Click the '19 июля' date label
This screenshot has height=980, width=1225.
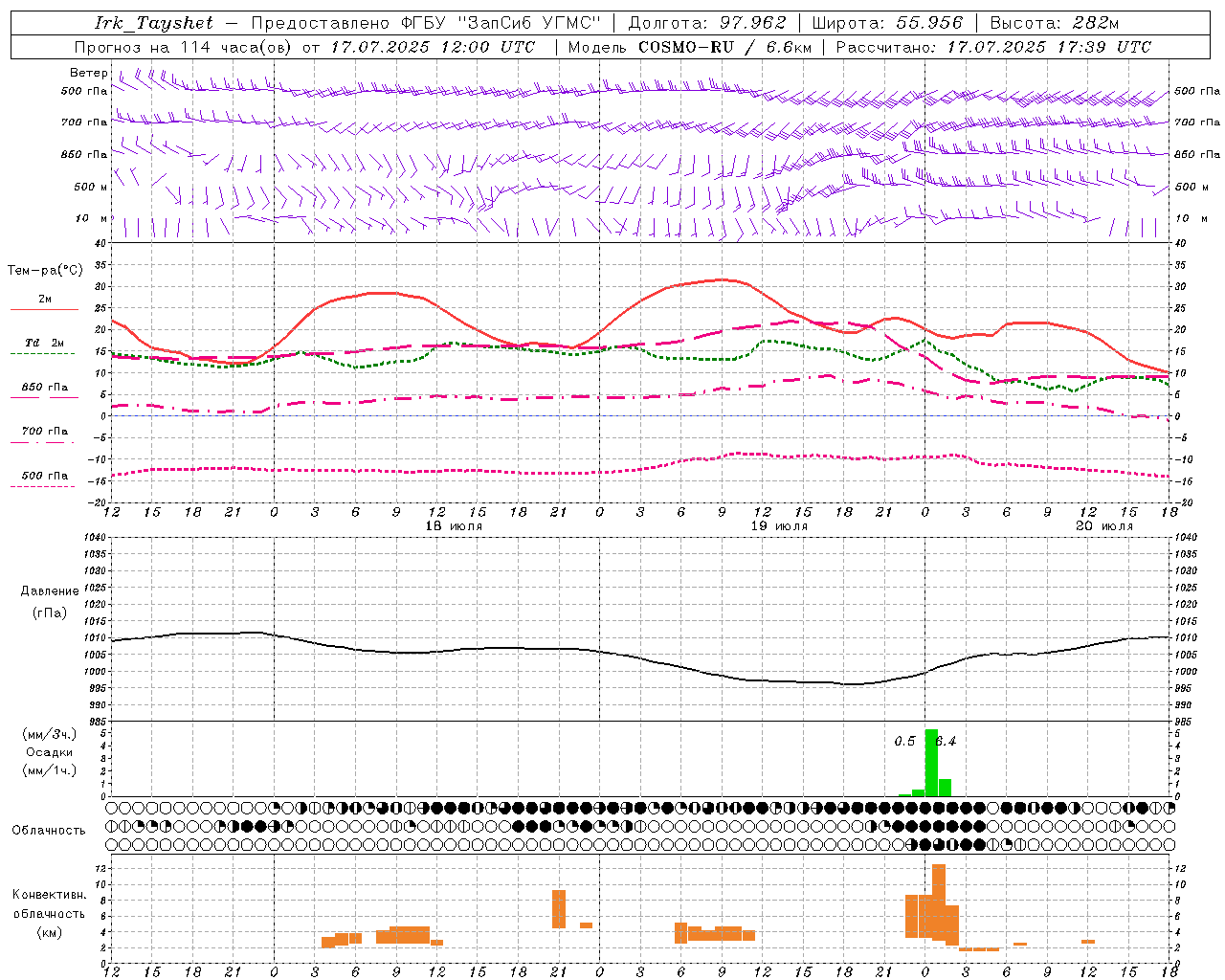click(x=779, y=526)
